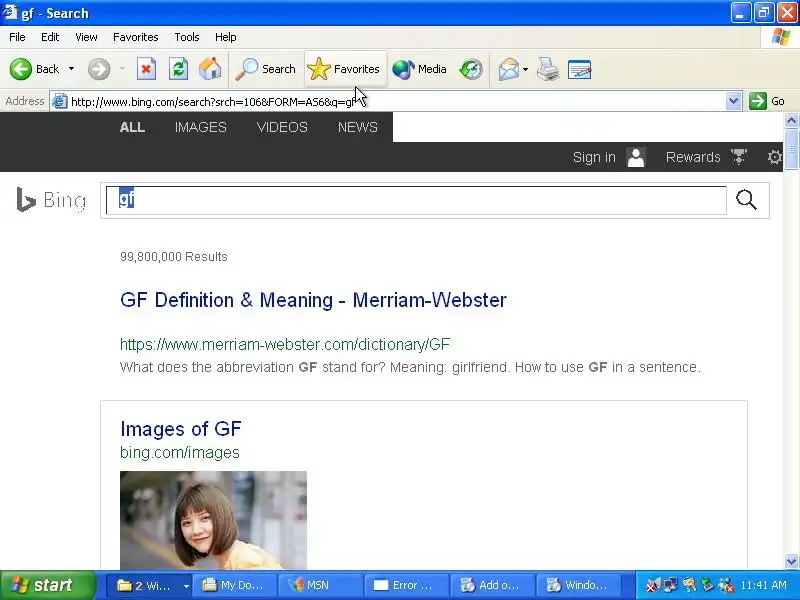Image resolution: width=800 pixels, height=600 pixels.
Task: Click the Windows flag logo in menu bar
Action: tap(781, 37)
